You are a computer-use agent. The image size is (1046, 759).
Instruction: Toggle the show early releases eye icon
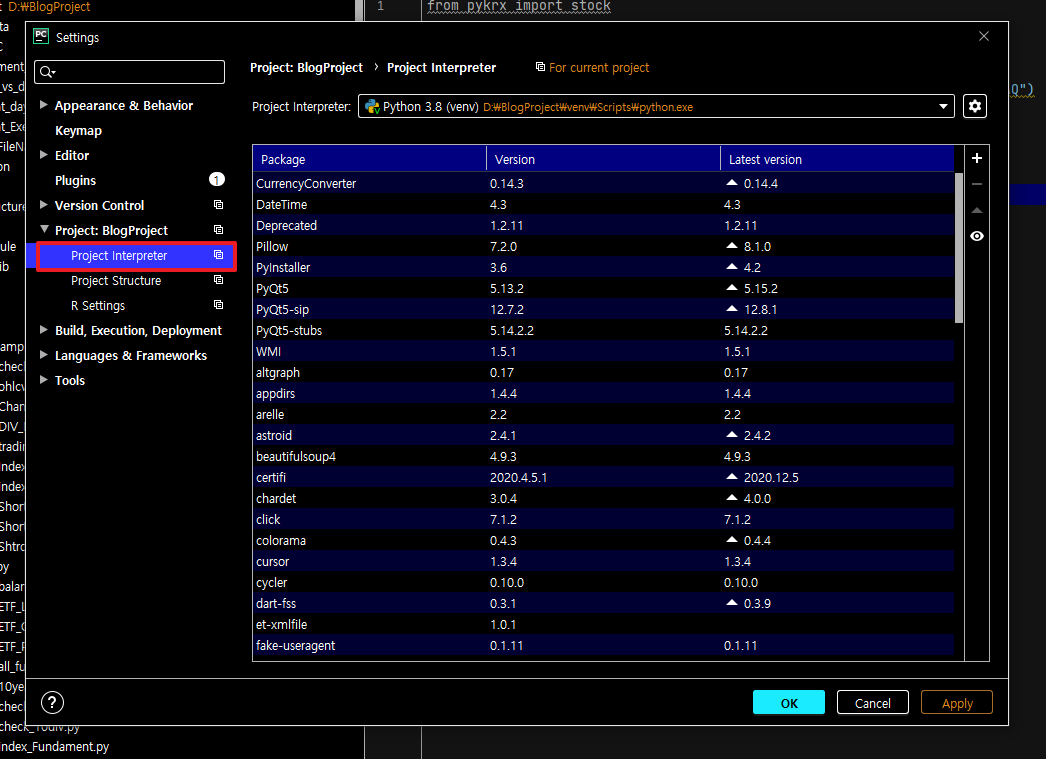tap(977, 236)
